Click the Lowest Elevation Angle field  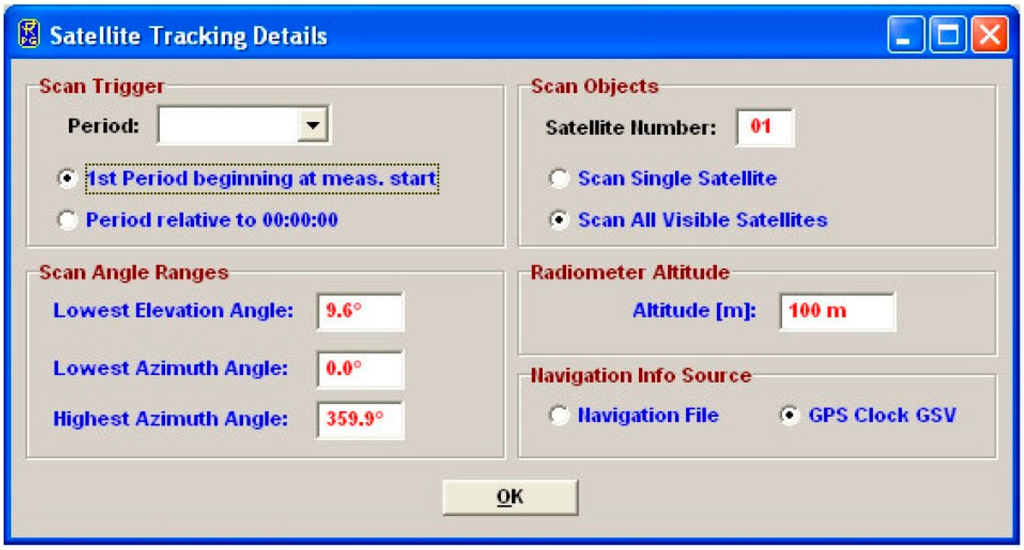360,312
